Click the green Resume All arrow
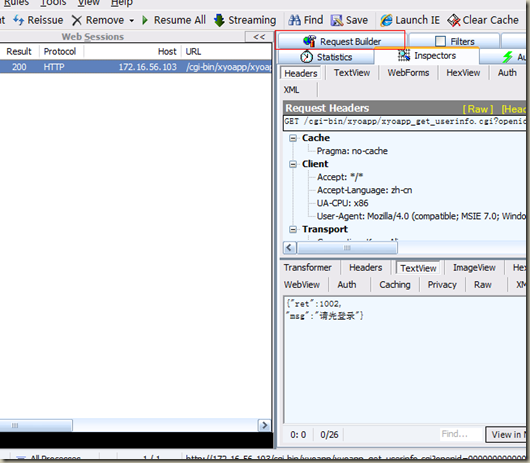This screenshot has height=463, width=530. click(145, 20)
